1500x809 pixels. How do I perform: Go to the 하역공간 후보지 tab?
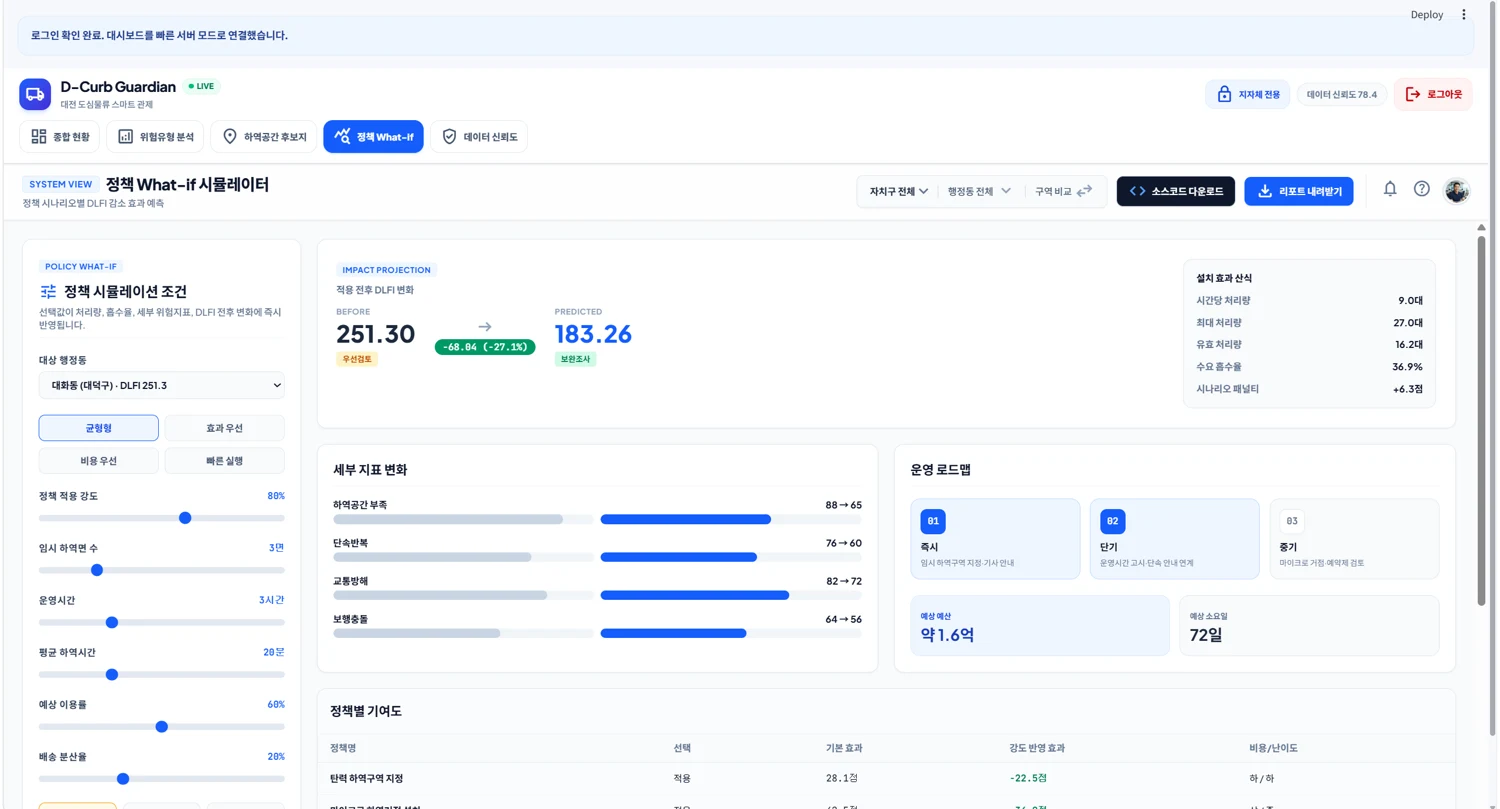pos(264,137)
